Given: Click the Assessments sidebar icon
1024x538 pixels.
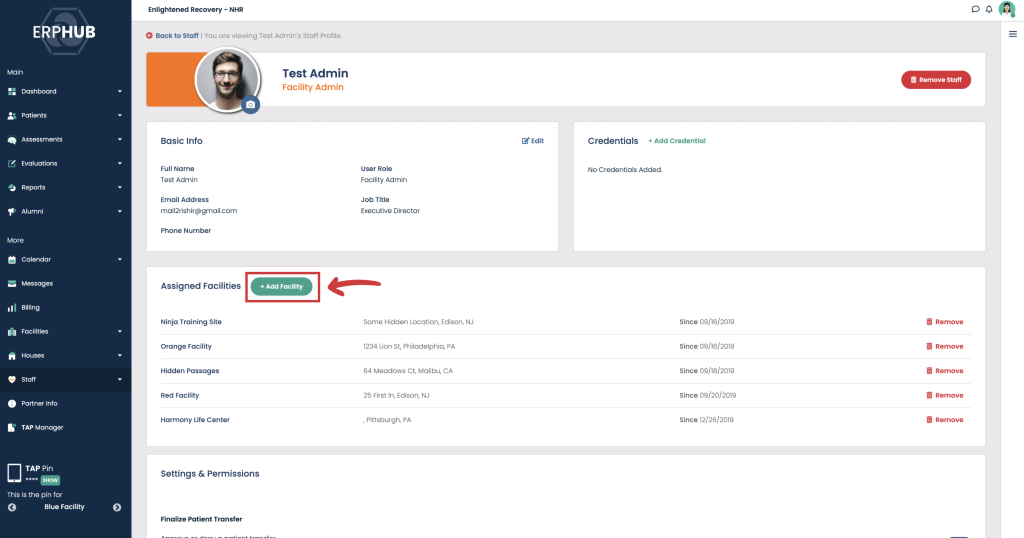Looking at the screenshot, I should pos(12,140).
